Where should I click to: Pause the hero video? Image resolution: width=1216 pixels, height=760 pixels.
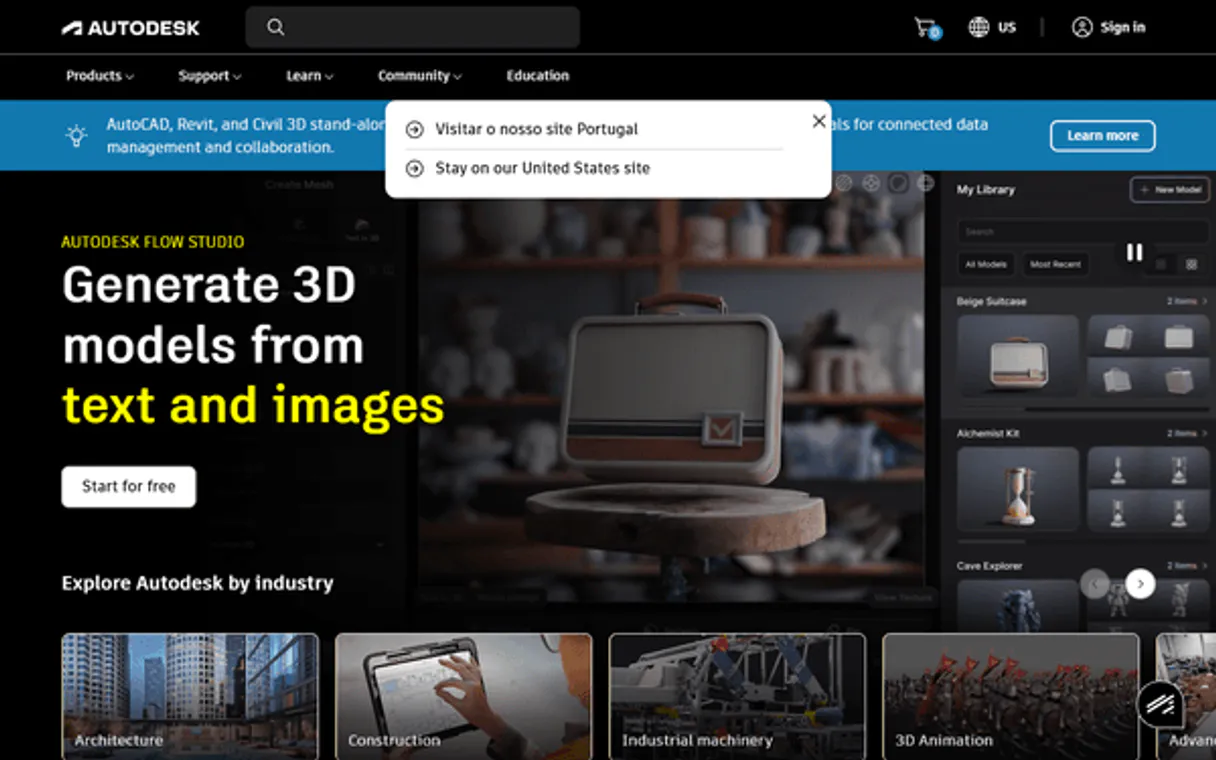coord(1134,252)
